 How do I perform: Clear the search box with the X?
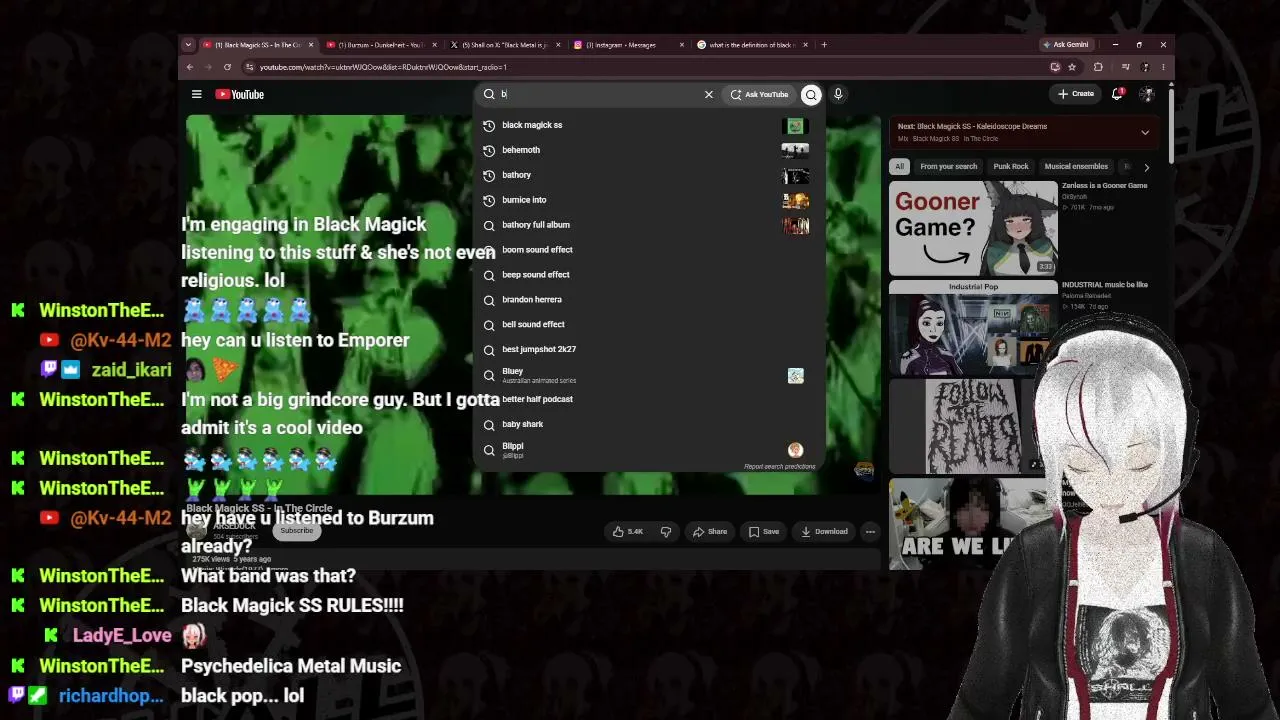coord(709,94)
